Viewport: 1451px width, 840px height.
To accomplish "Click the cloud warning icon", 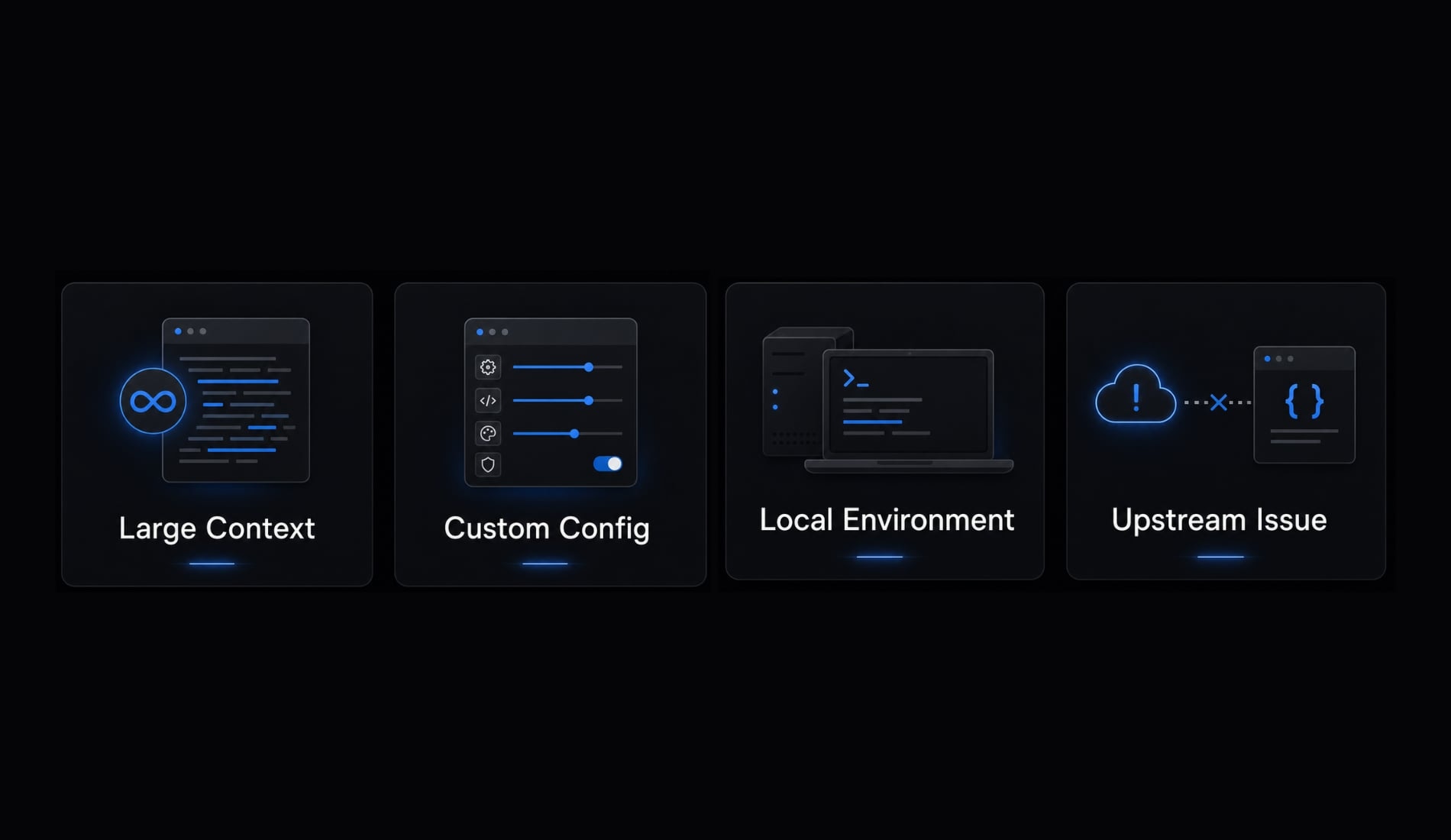I will [1136, 394].
